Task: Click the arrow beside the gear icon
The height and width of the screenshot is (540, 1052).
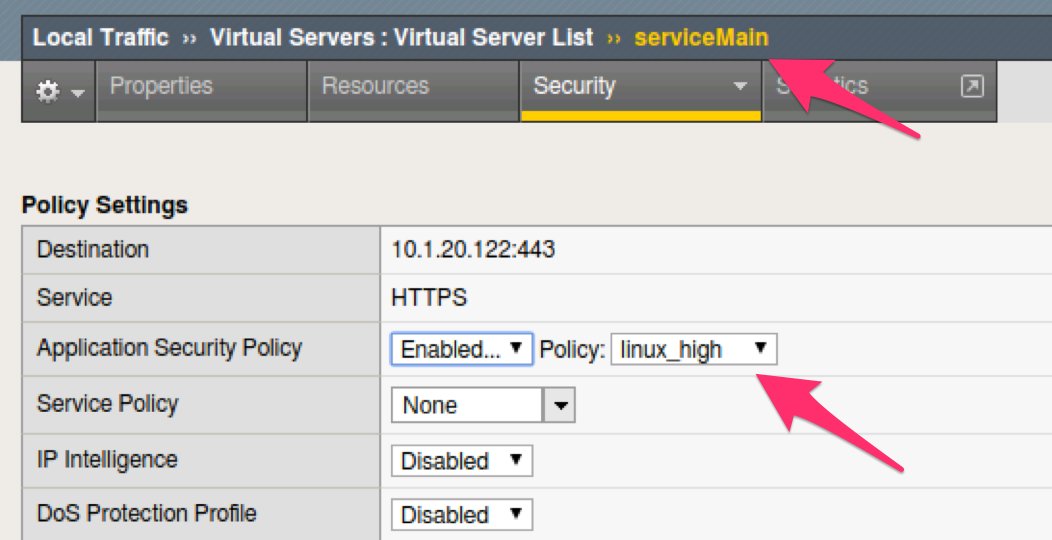Action: pyautogui.click(x=78, y=93)
